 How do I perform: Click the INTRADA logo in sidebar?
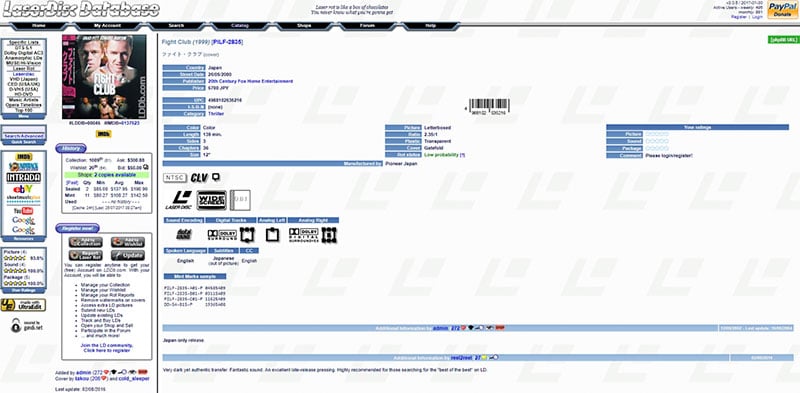coord(23,177)
